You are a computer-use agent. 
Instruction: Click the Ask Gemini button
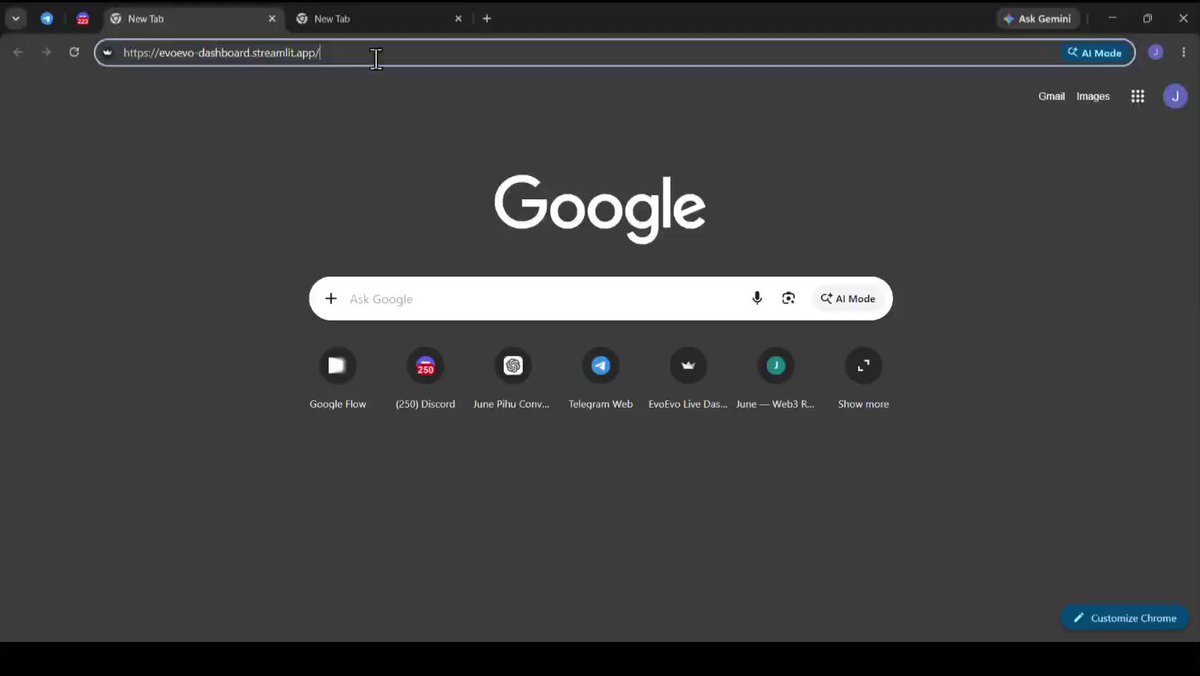point(1039,19)
